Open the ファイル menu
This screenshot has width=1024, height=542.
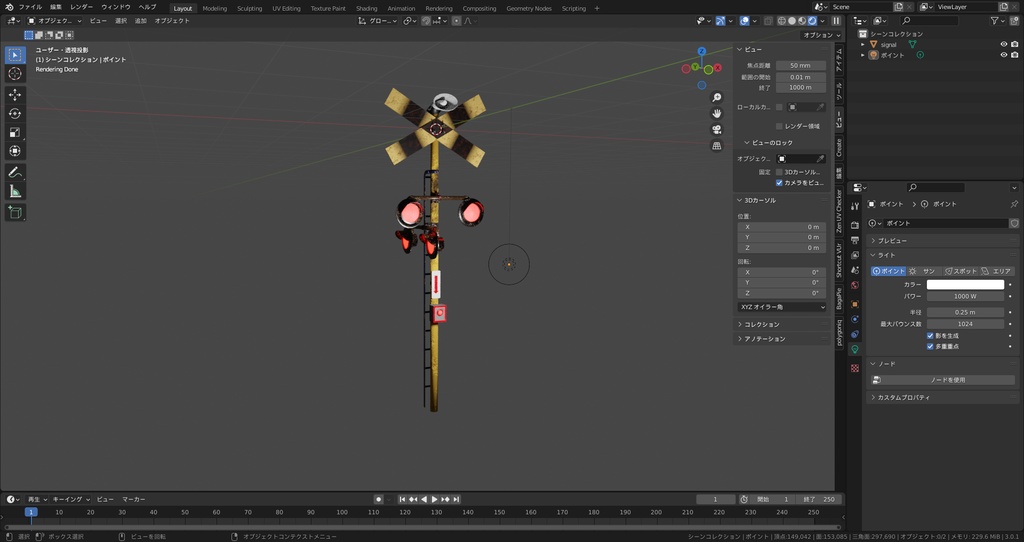click(x=30, y=7)
